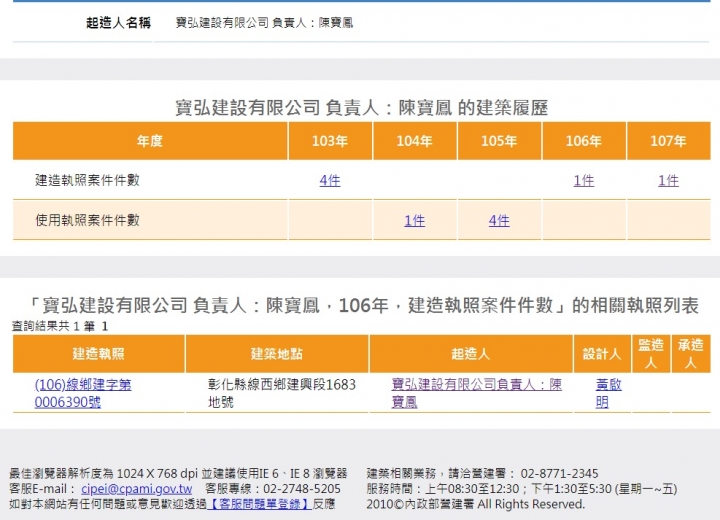Viewport: 720px width, 520px height.
Task: Click the 建築地點 column header
Action: click(x=276, y=354)
